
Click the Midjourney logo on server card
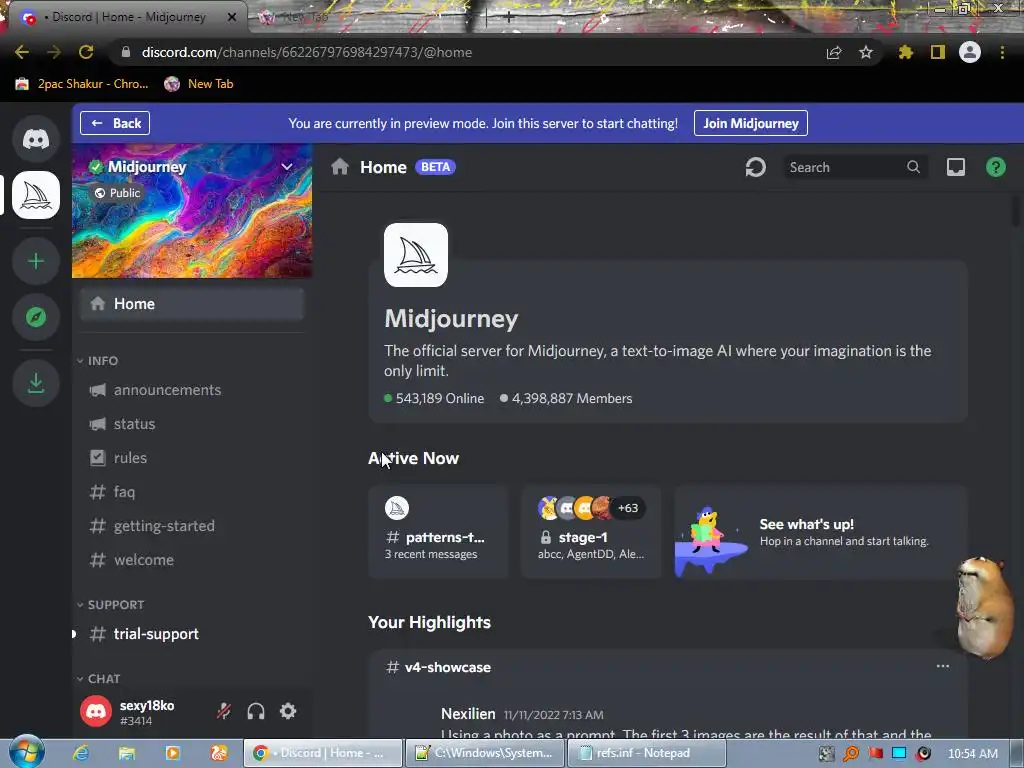(415, 255)
